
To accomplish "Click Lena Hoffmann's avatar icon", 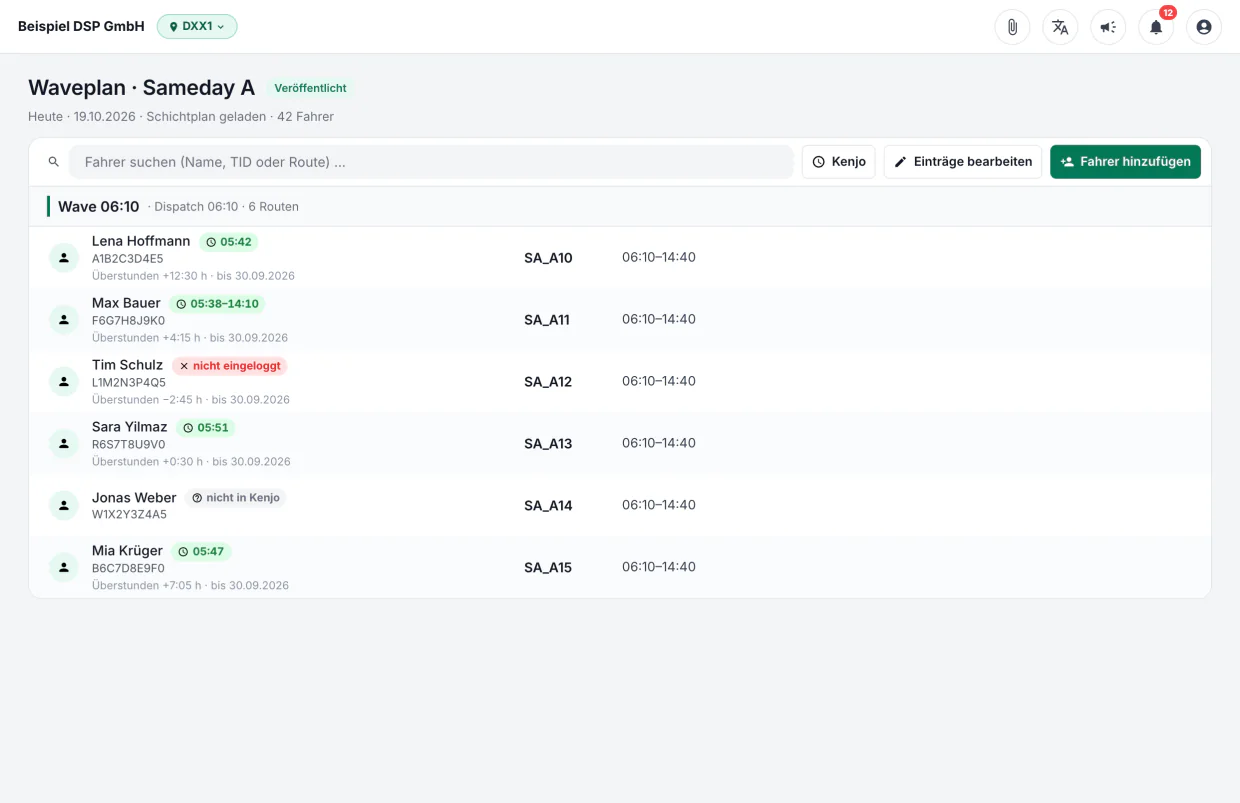I will [x=64, y=258].
